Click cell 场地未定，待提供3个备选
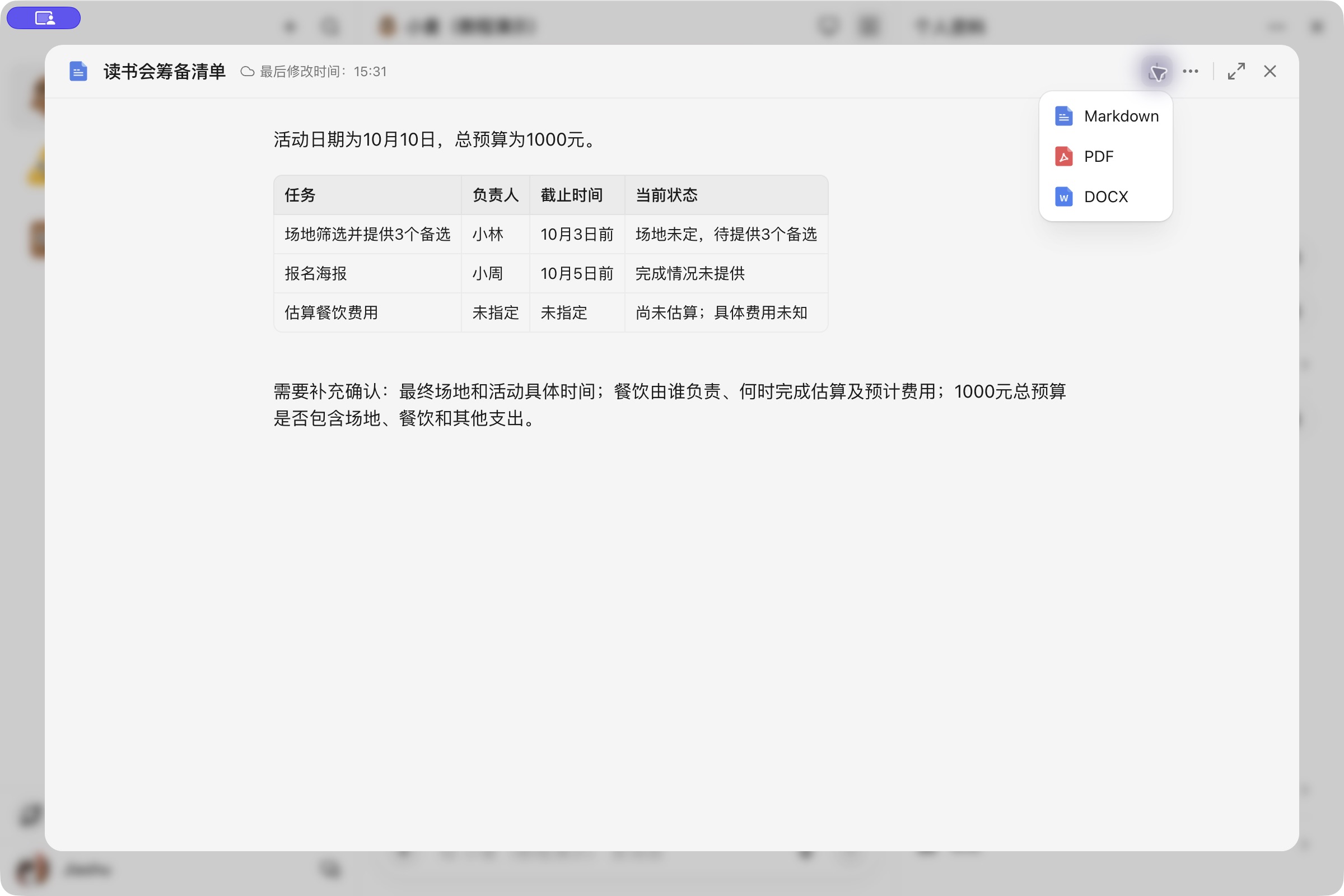Screen dimensions: 1344x896 (x=726, y=234)
